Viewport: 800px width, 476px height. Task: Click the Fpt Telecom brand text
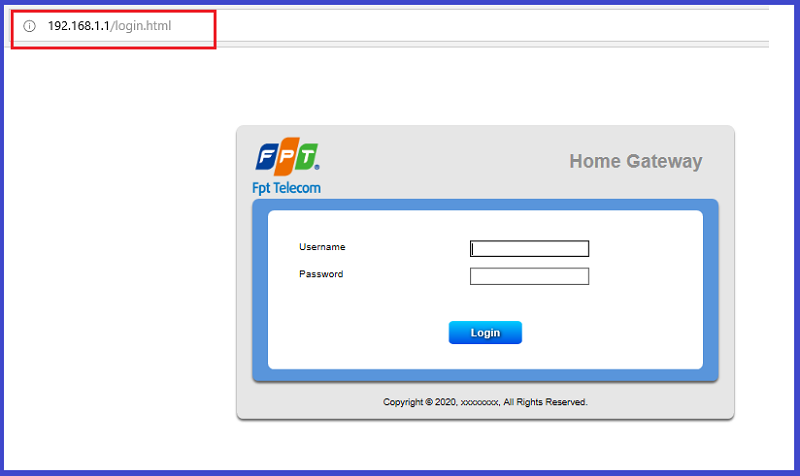[286, 188]
